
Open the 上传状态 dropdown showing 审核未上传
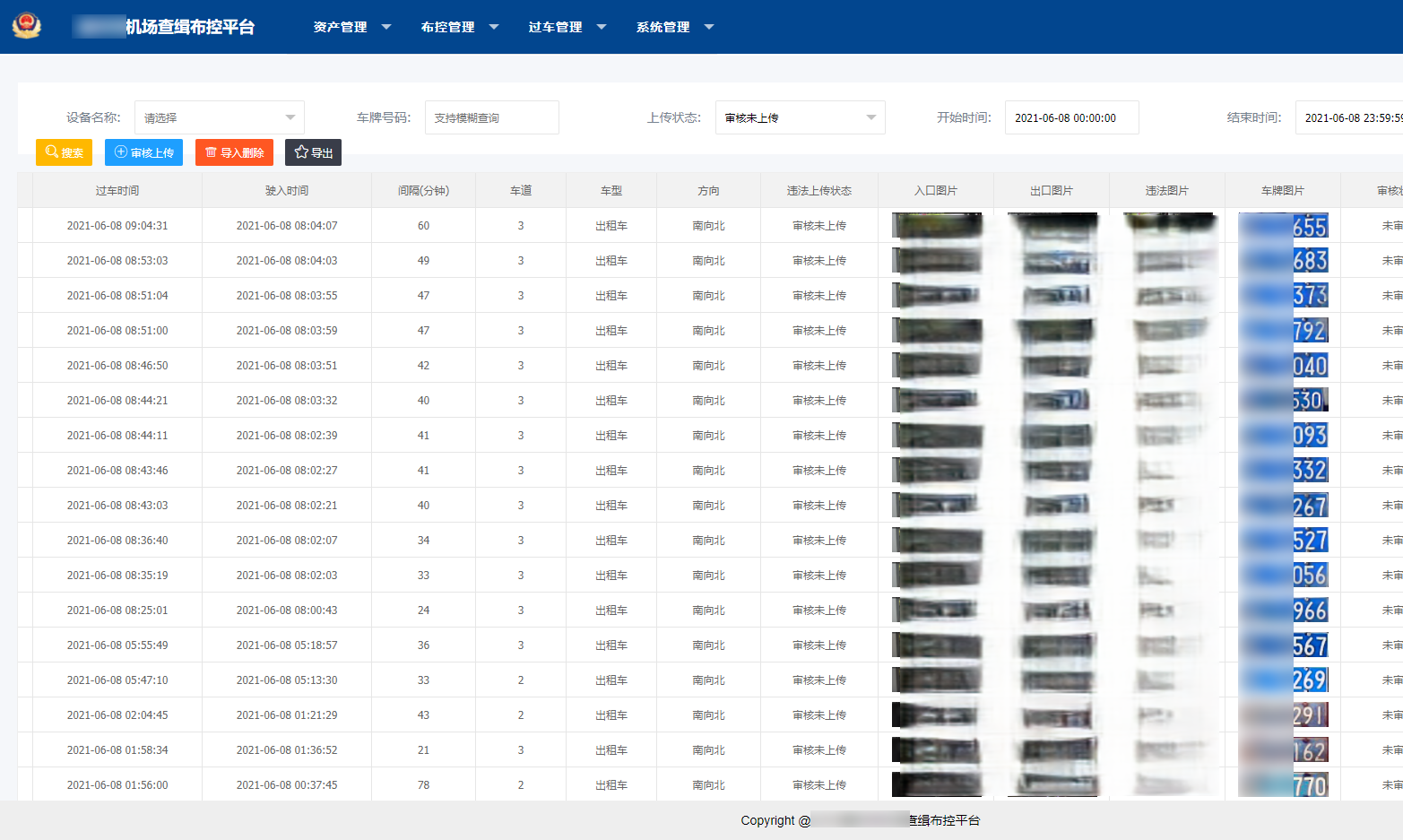point(800,117)
